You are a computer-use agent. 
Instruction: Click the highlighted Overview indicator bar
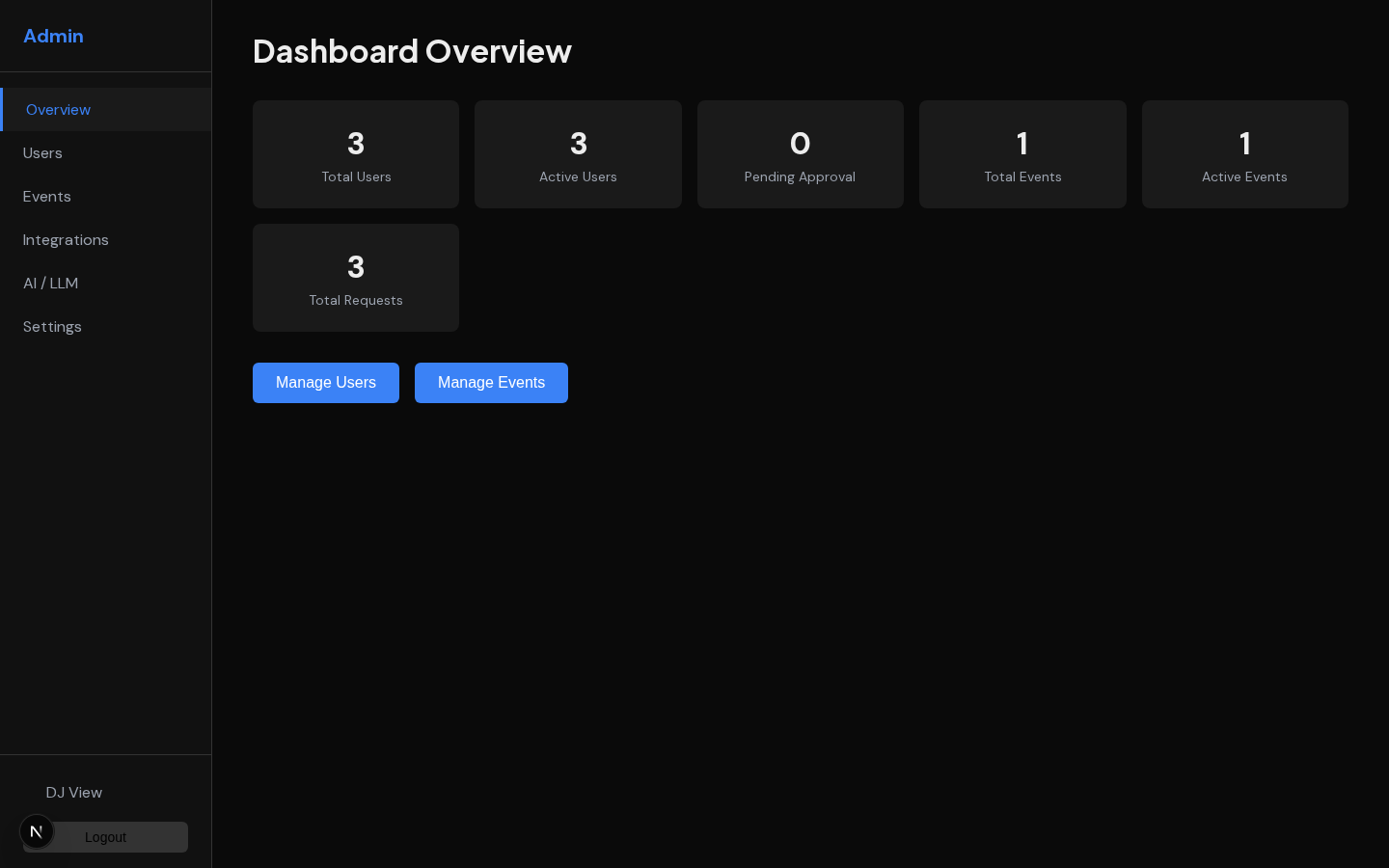pos(2,110)
